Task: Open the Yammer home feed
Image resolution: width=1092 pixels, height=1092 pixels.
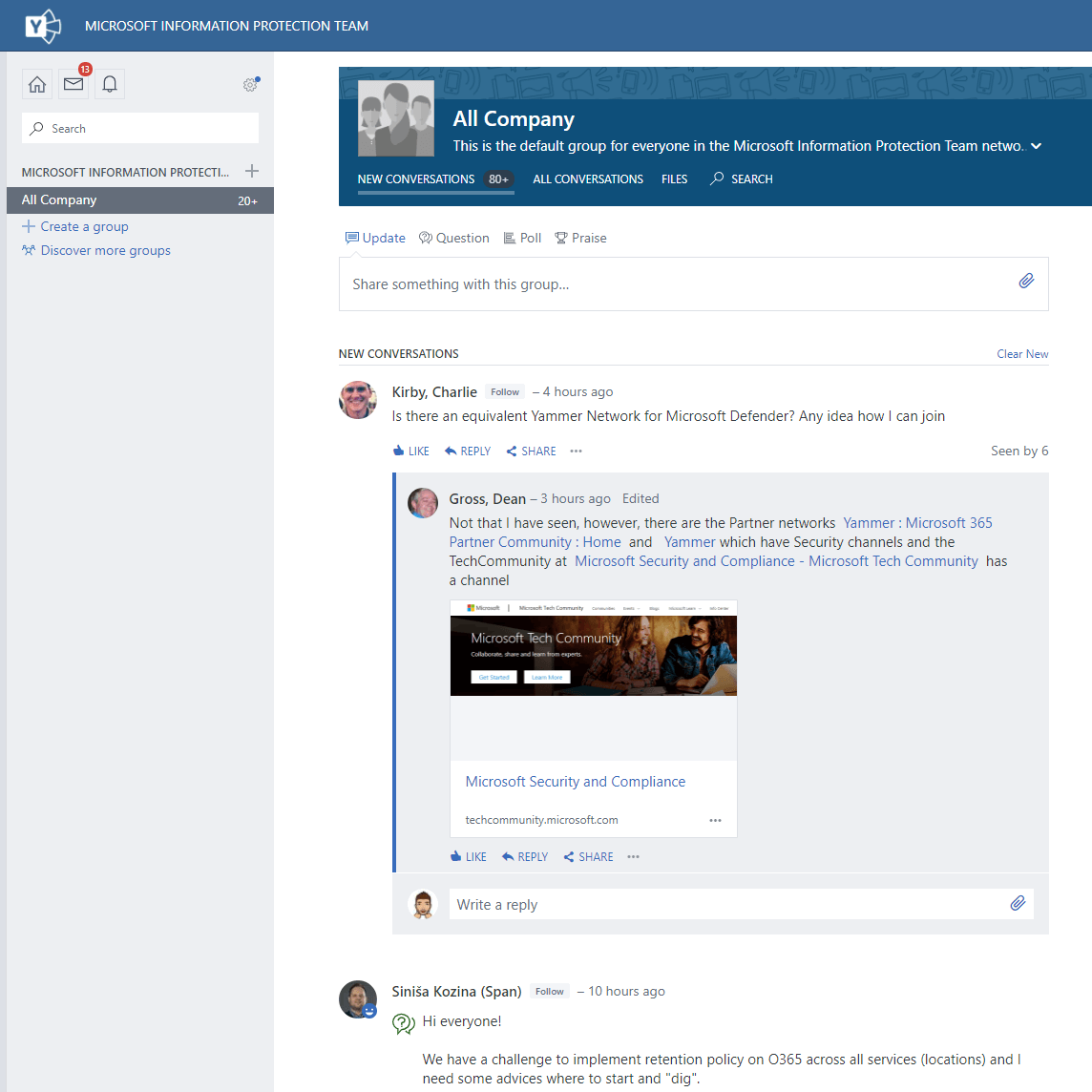Action: (36, 84)
